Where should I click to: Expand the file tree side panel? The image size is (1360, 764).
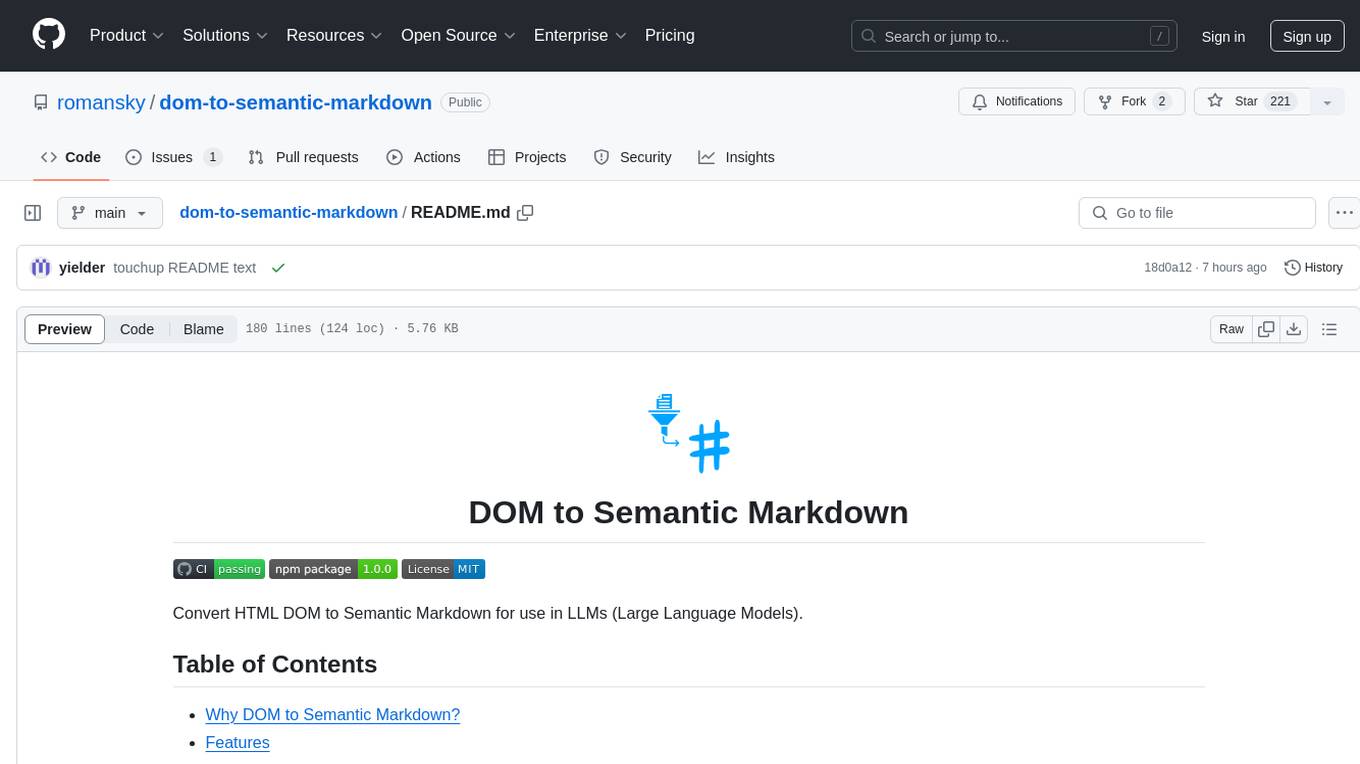(33, 213)
